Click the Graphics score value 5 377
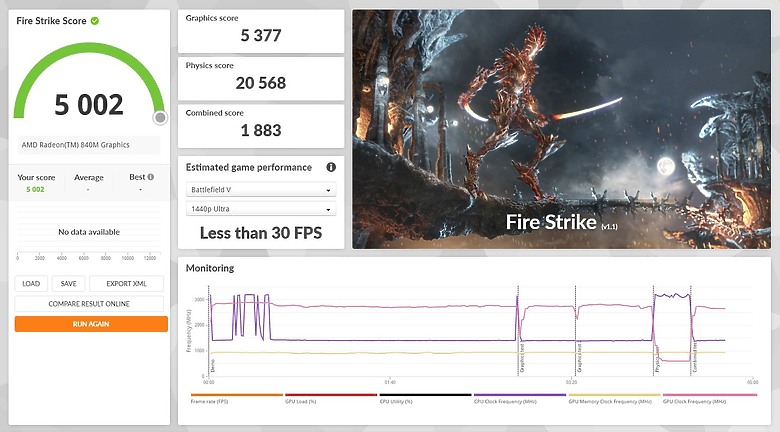This screenshot has height=432, width=780. pos(261,35)
